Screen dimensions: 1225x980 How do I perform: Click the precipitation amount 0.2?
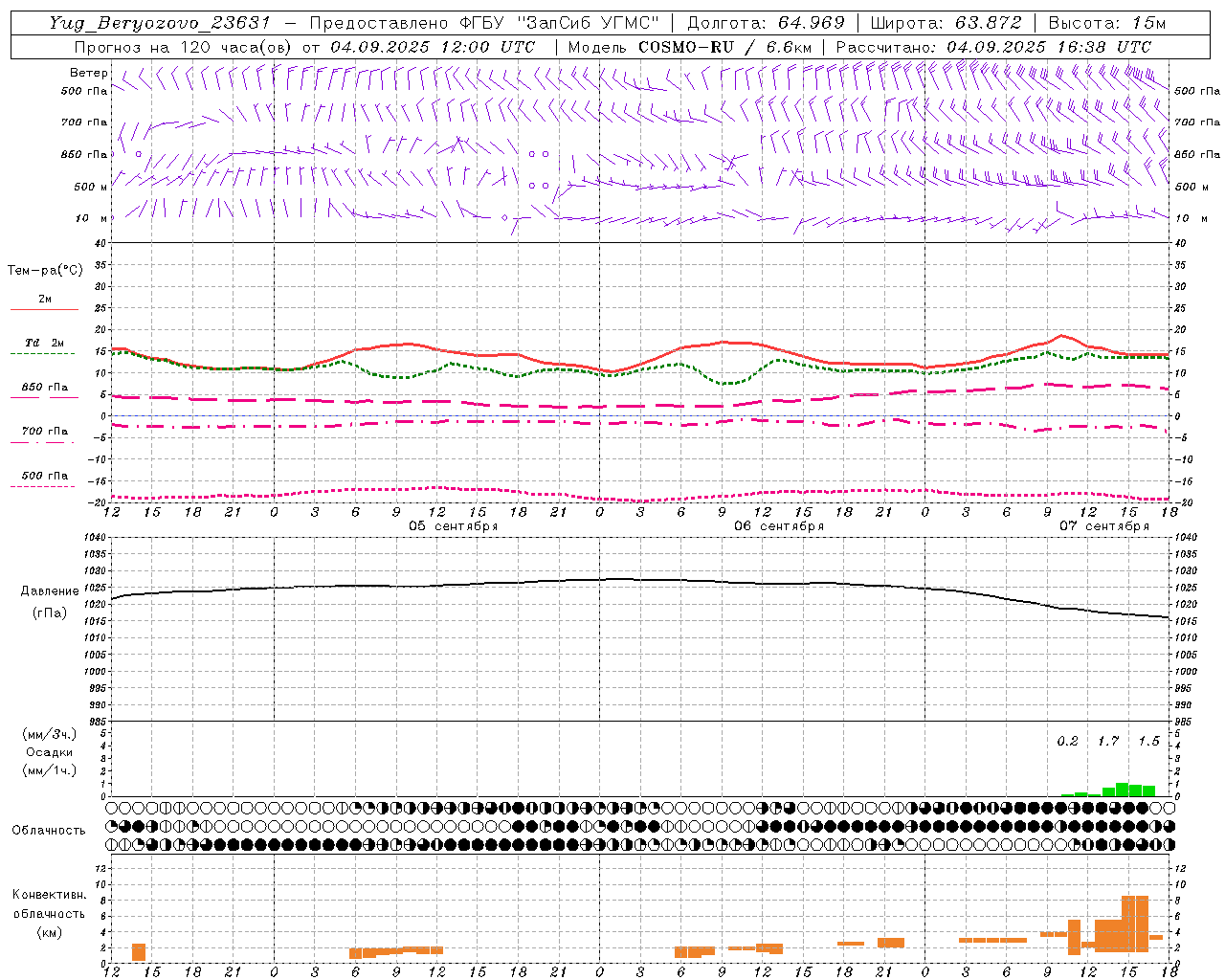click(1067, 741)
